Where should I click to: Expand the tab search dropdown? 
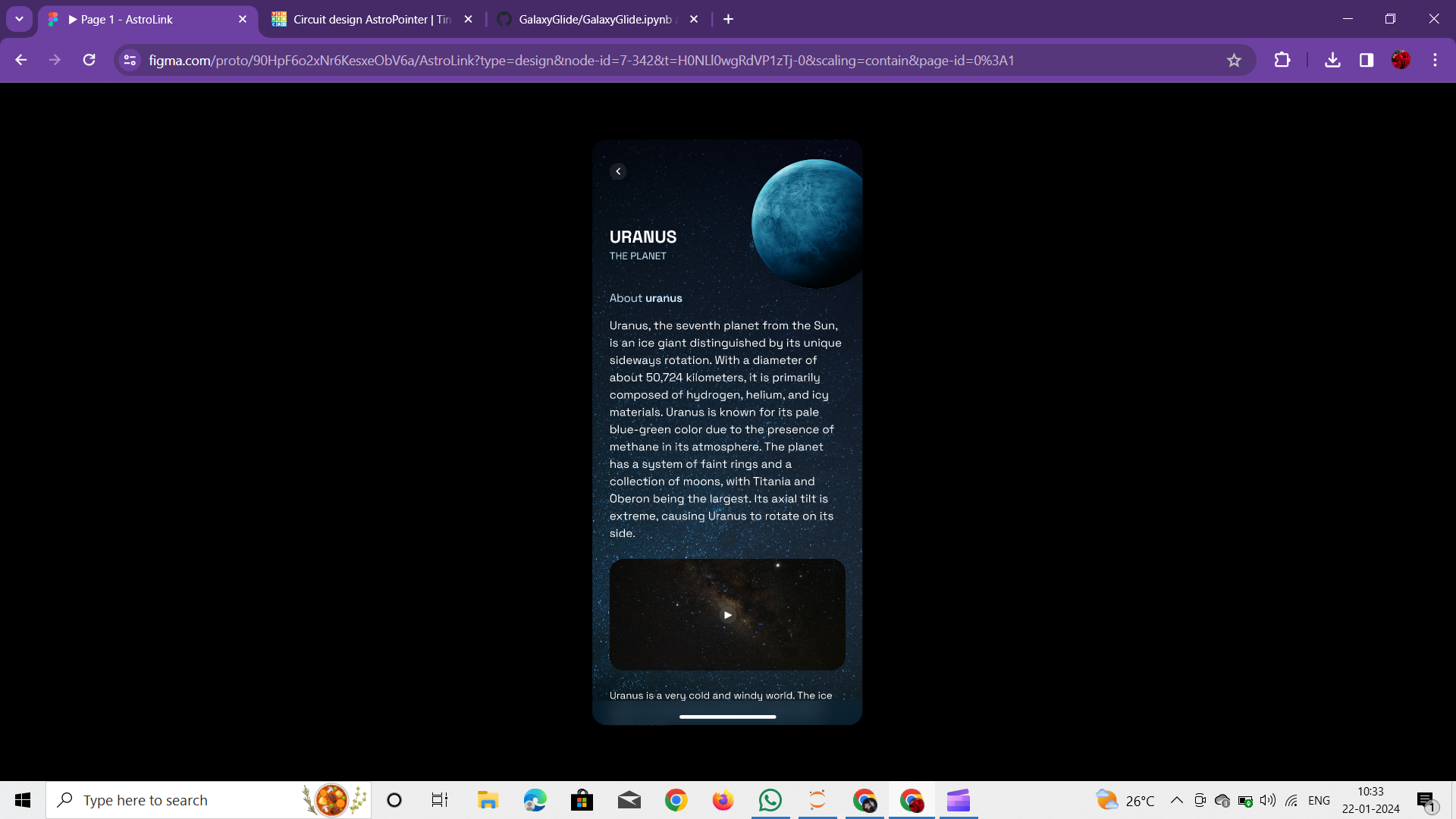19,19
